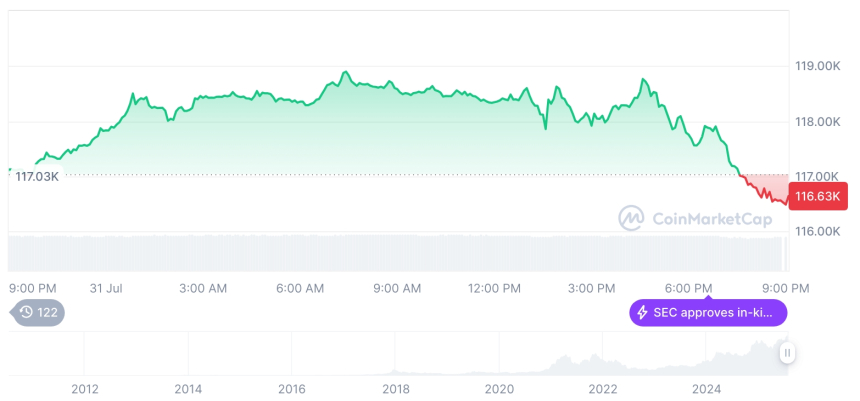Click the 119.00K price axis label

point(817,66)
